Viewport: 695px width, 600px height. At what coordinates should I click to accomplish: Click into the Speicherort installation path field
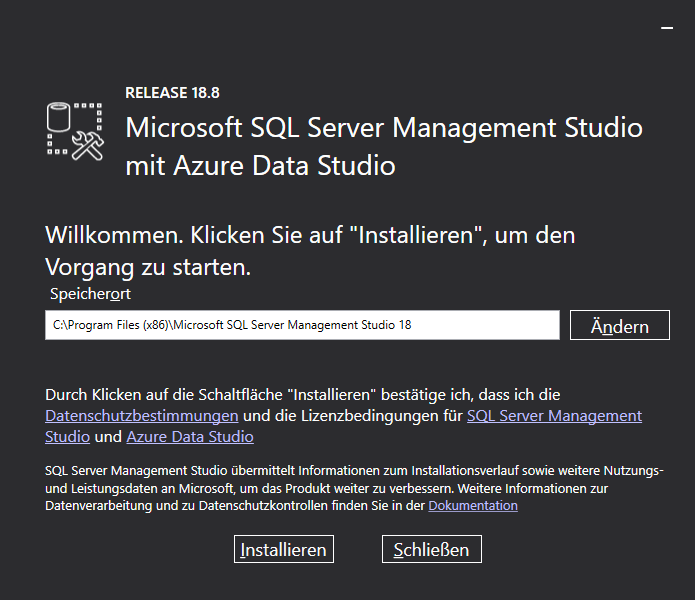(x=301, y=325)
